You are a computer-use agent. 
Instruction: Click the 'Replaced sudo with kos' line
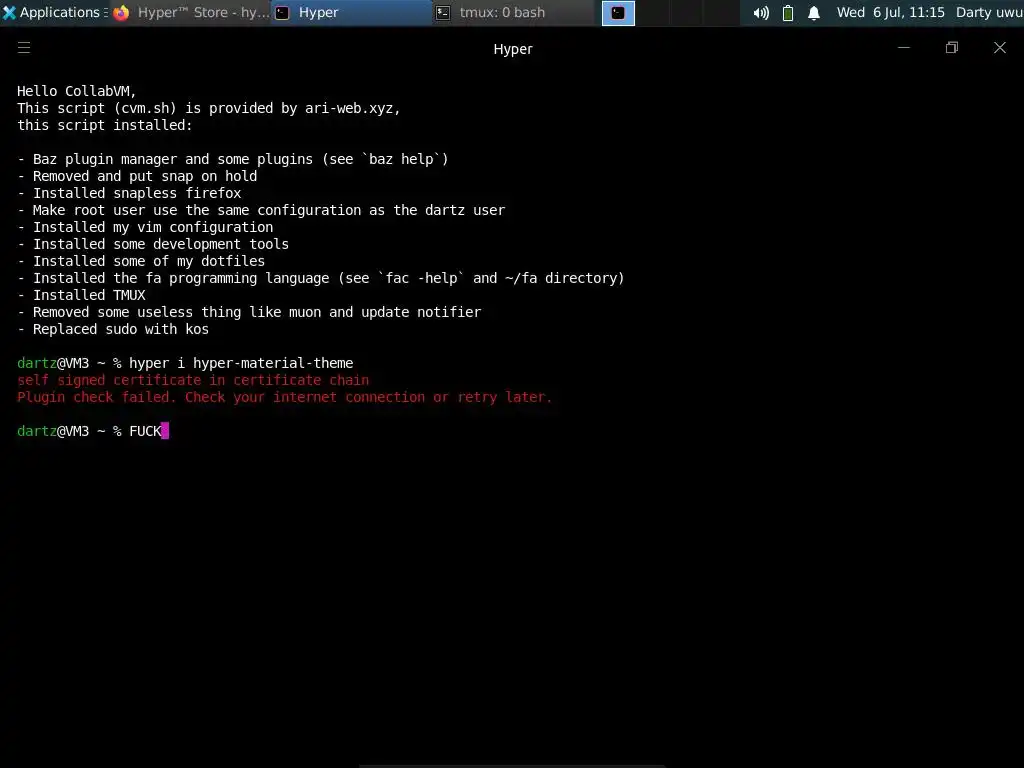pos(113,329)
